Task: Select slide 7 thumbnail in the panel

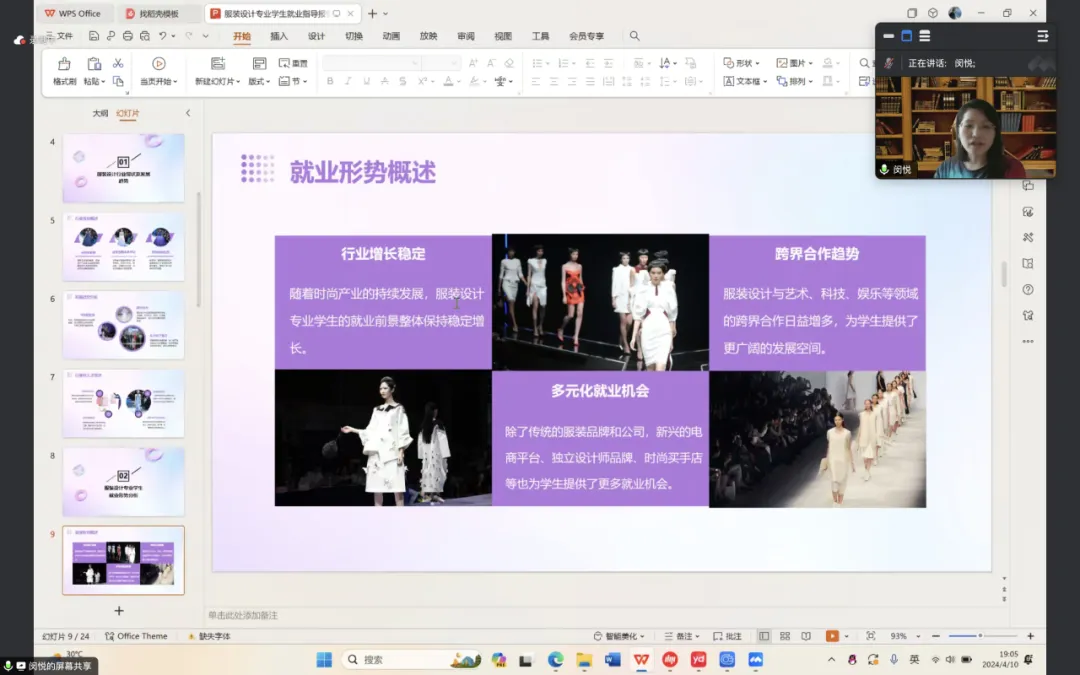Action: [124, 403]
